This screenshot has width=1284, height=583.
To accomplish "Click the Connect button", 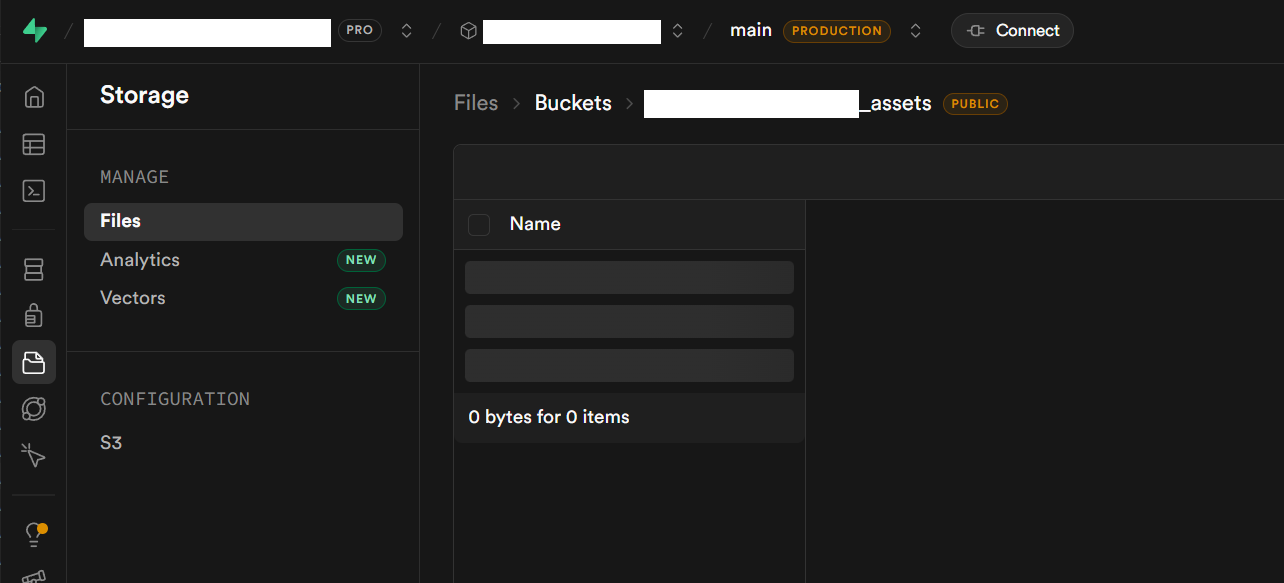I will 1012,31.
